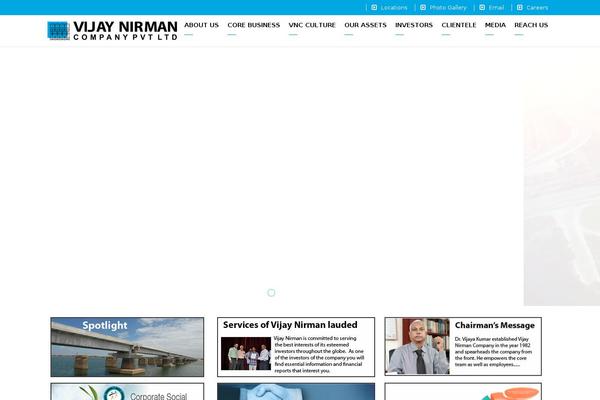Screen dimensions: 600x400
Task: Open the Services of Vijay Nirman lauded card
Action: pos(296,347)
